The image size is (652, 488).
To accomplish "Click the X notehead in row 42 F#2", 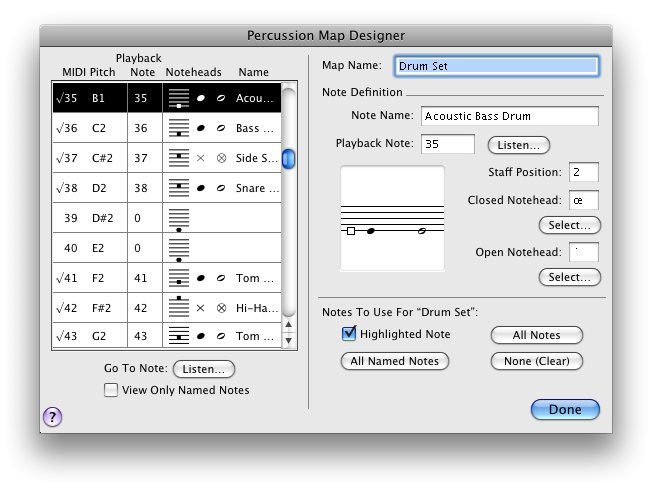I will pyautogui.click(x=200, y=308).
